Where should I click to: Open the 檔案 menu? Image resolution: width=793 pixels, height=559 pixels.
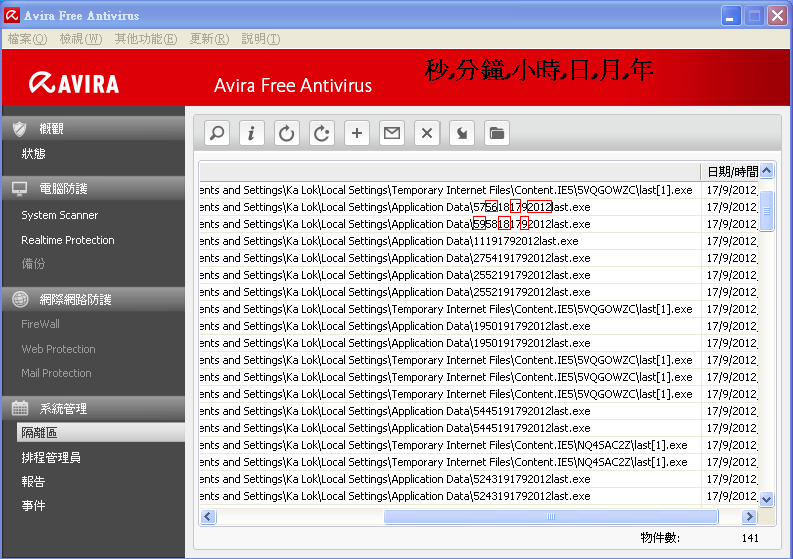(27, 39)
